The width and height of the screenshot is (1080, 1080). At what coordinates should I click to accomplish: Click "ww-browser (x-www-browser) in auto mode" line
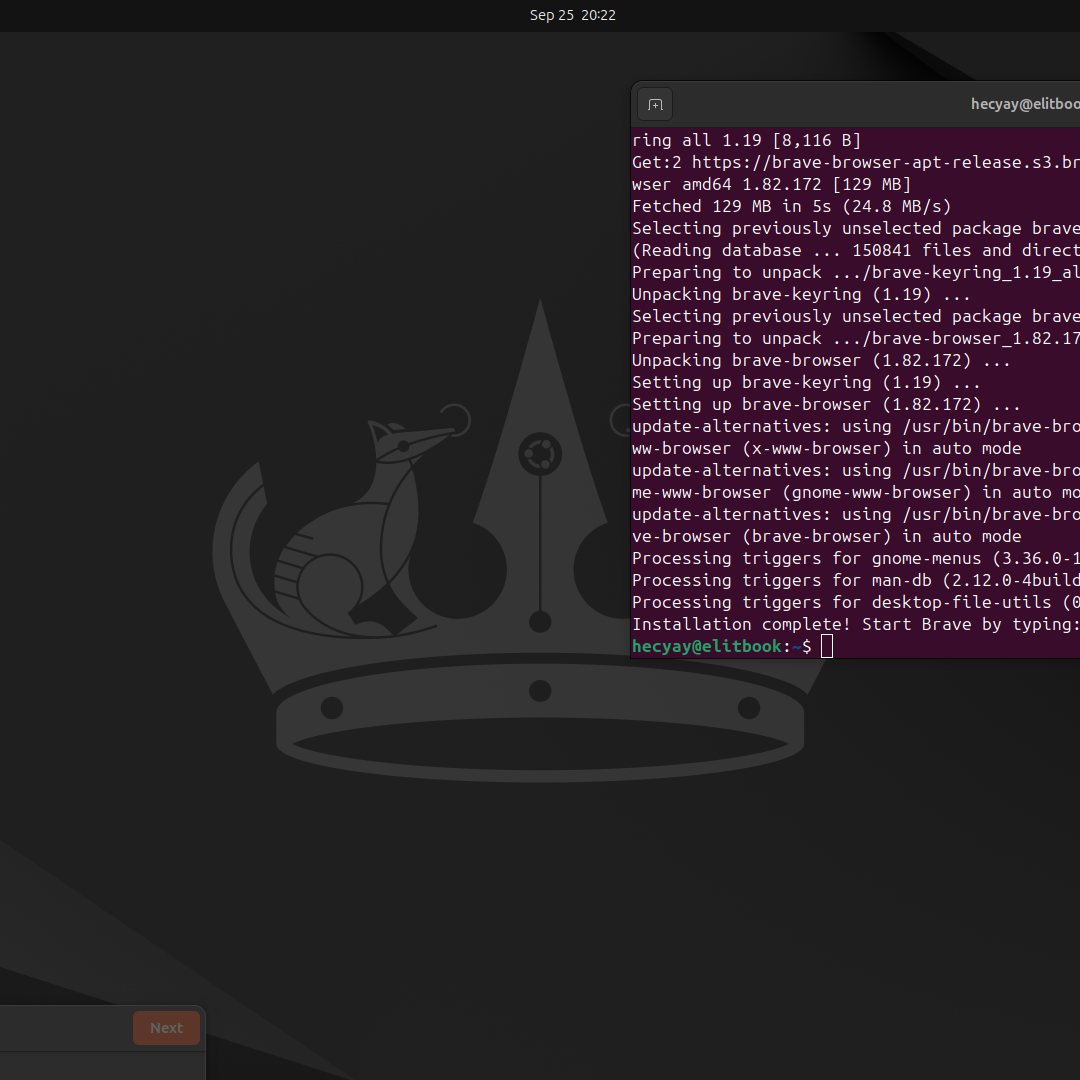(827, 448)
